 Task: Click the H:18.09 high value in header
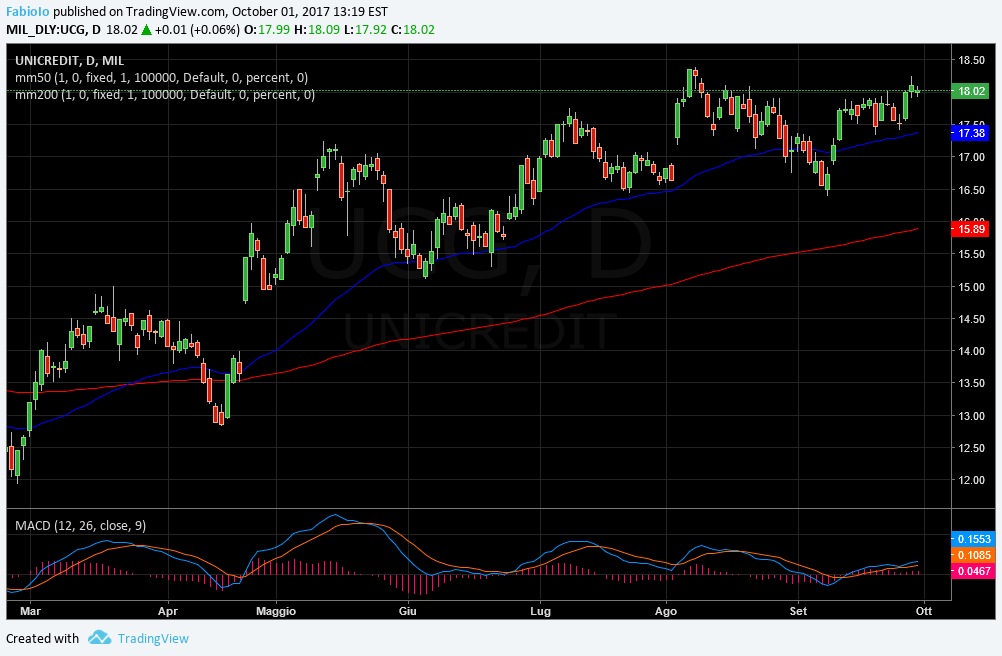[317, 29]
